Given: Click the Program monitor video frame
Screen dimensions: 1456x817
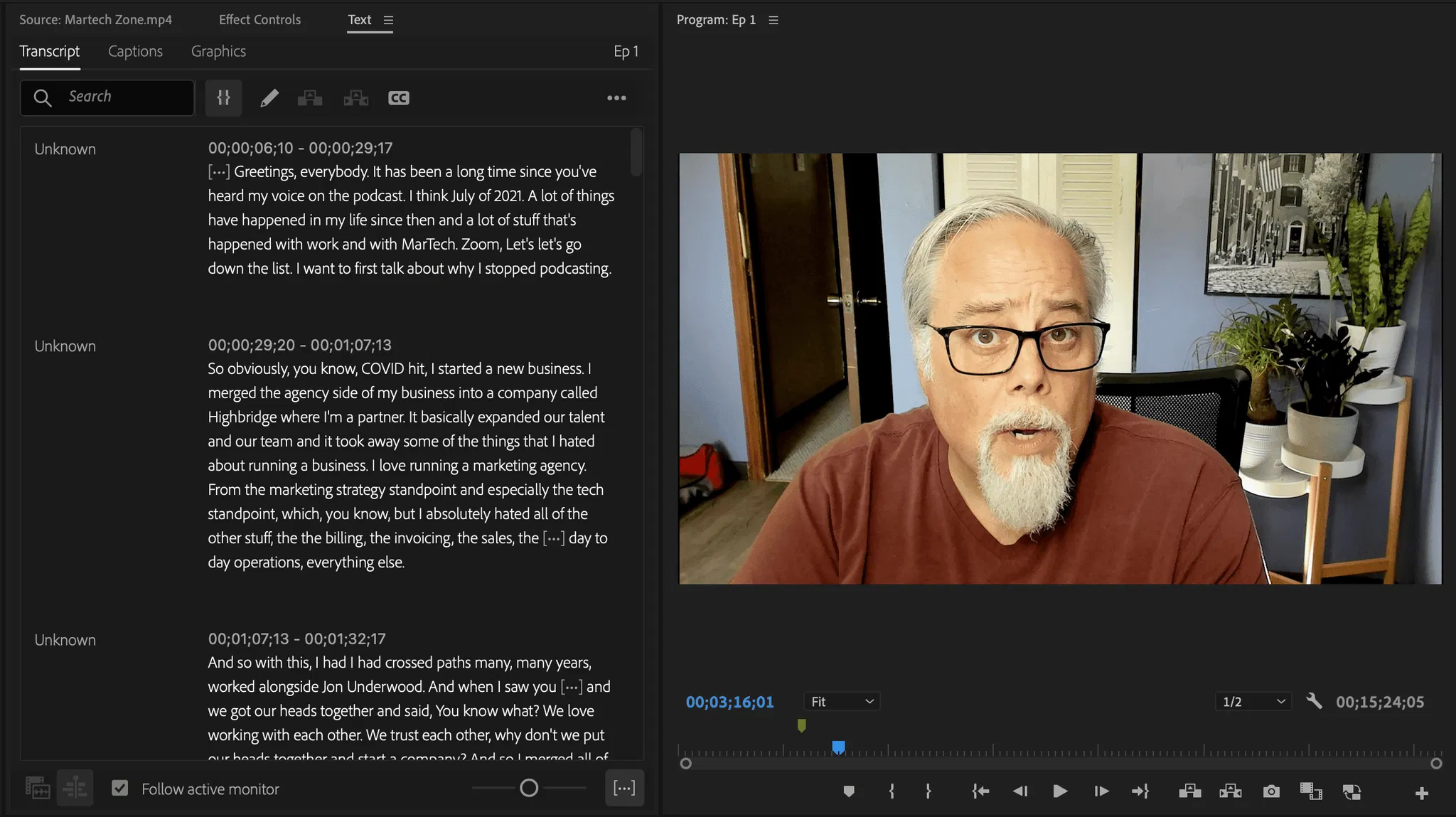Looking at the screenshot, I should point(1060,368).
